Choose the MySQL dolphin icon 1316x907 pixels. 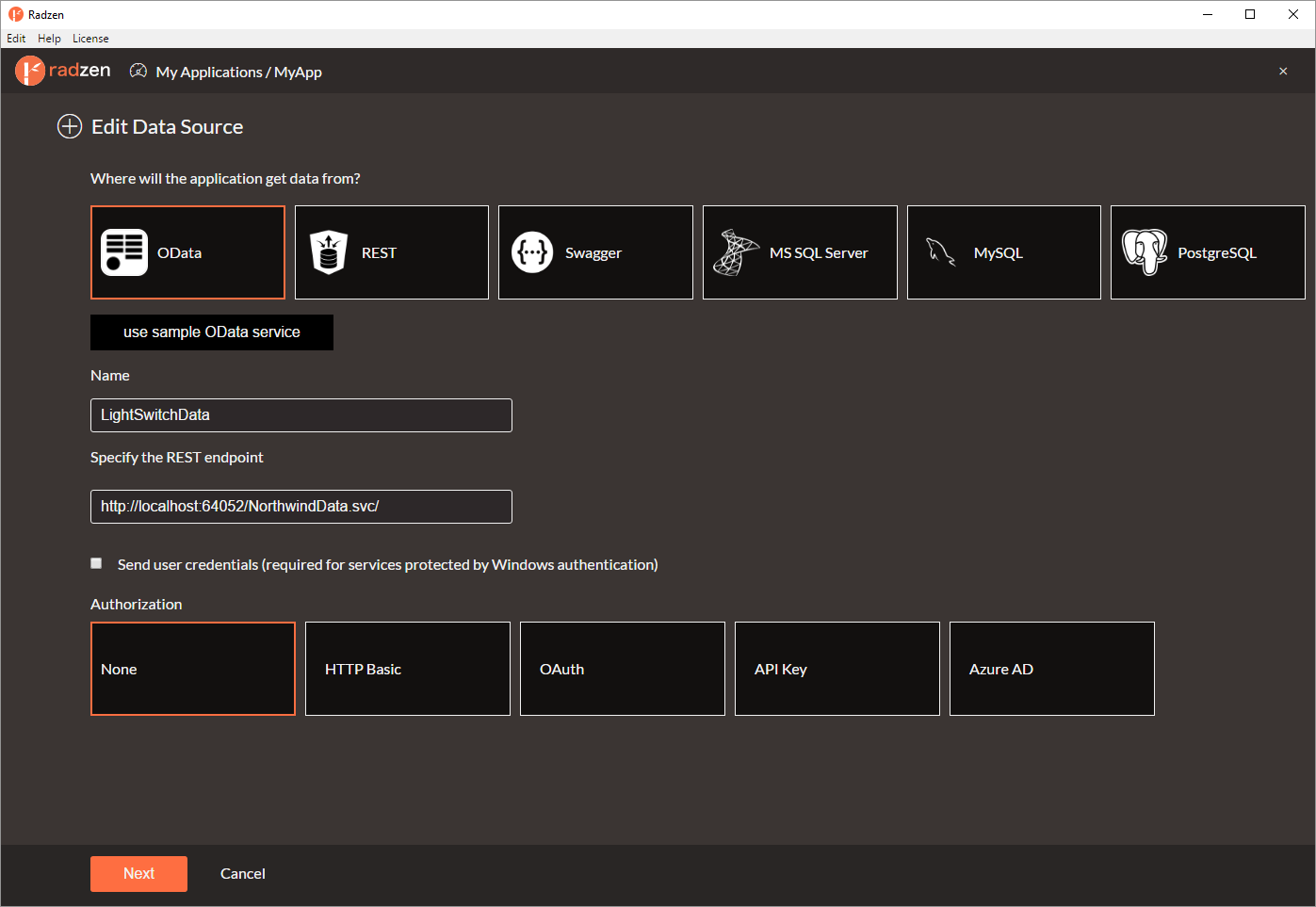tap(941, 251)
